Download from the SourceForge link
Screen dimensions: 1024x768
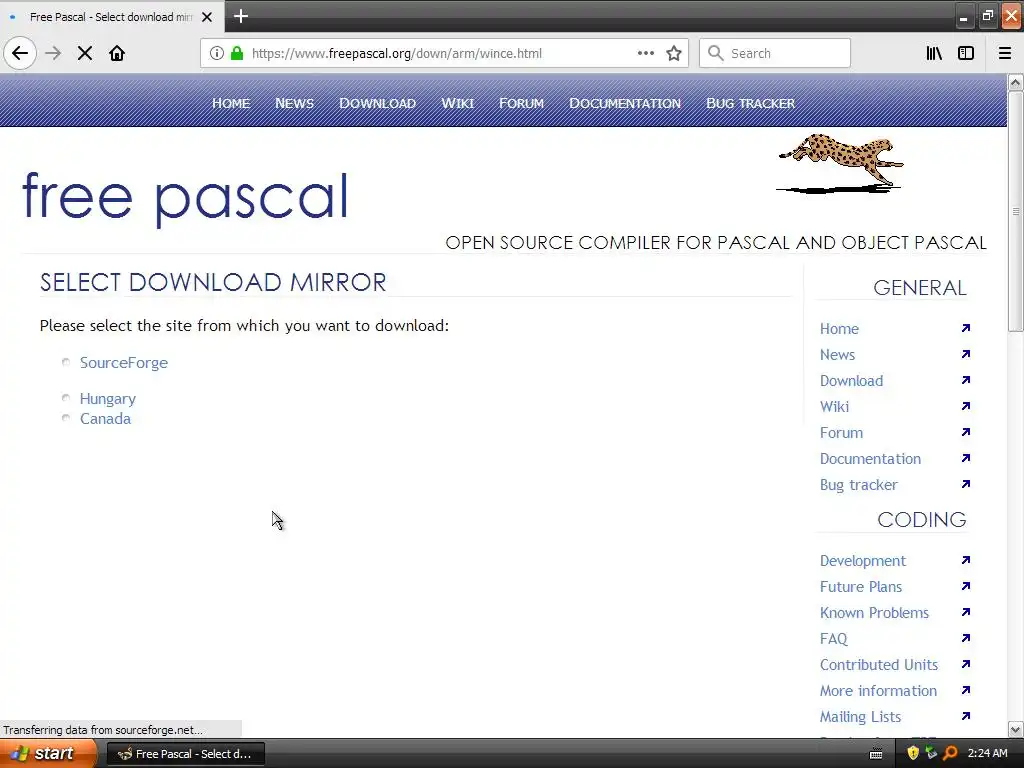123,362
